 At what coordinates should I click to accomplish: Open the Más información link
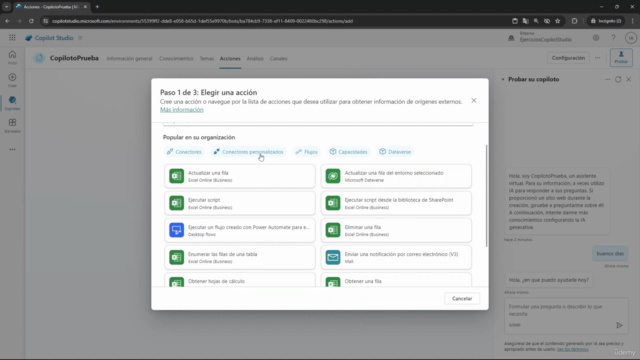[182, 109]
